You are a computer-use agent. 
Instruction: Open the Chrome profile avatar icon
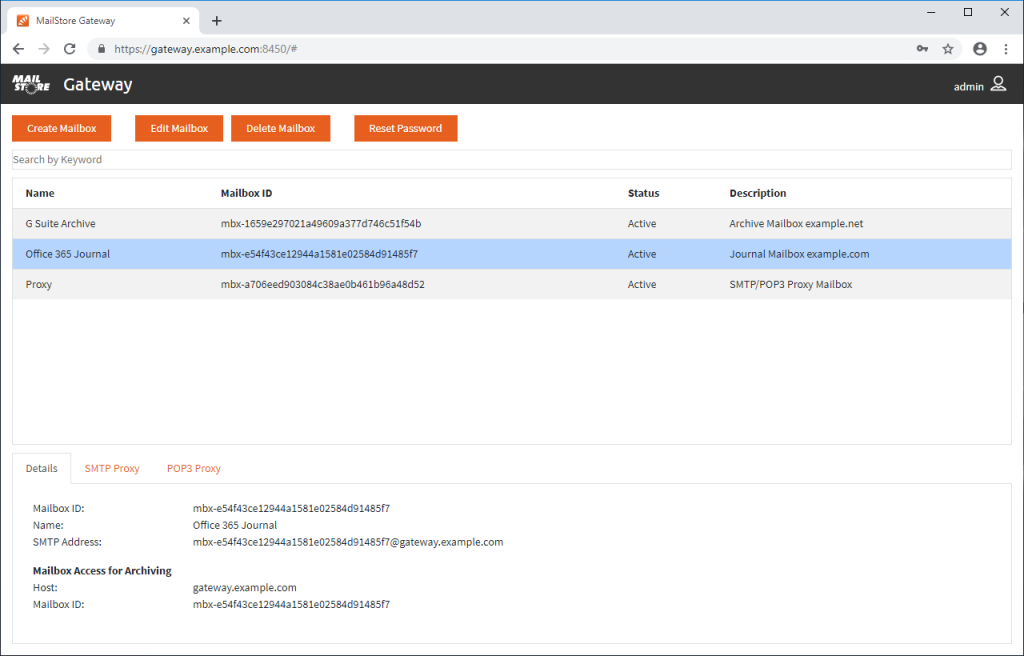tap(979, 48)
